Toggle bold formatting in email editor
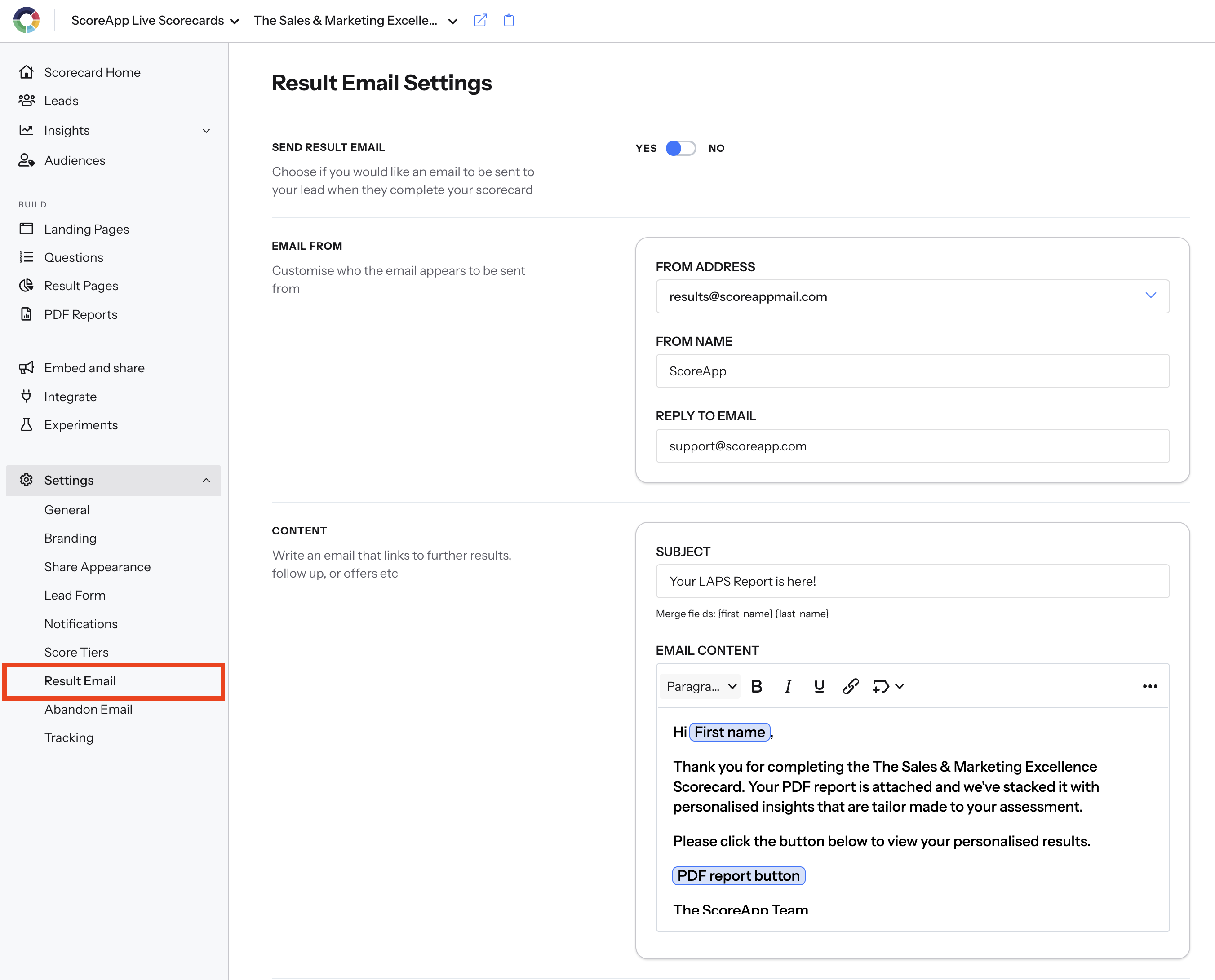The width and height of the screenshot is (1215, 980). [757, 686]
